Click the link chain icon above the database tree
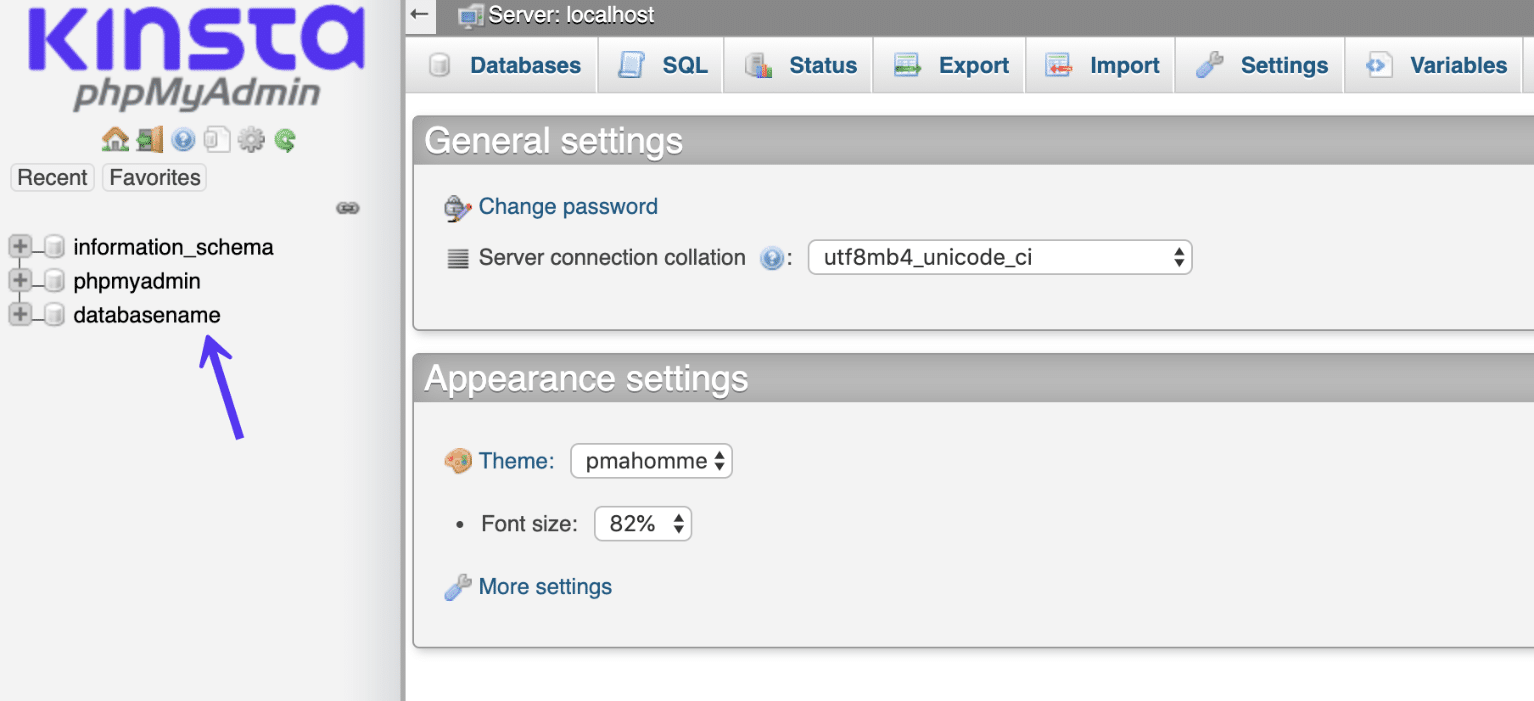The width and height of the screenshot is (1534, 701). coord(347,207)
